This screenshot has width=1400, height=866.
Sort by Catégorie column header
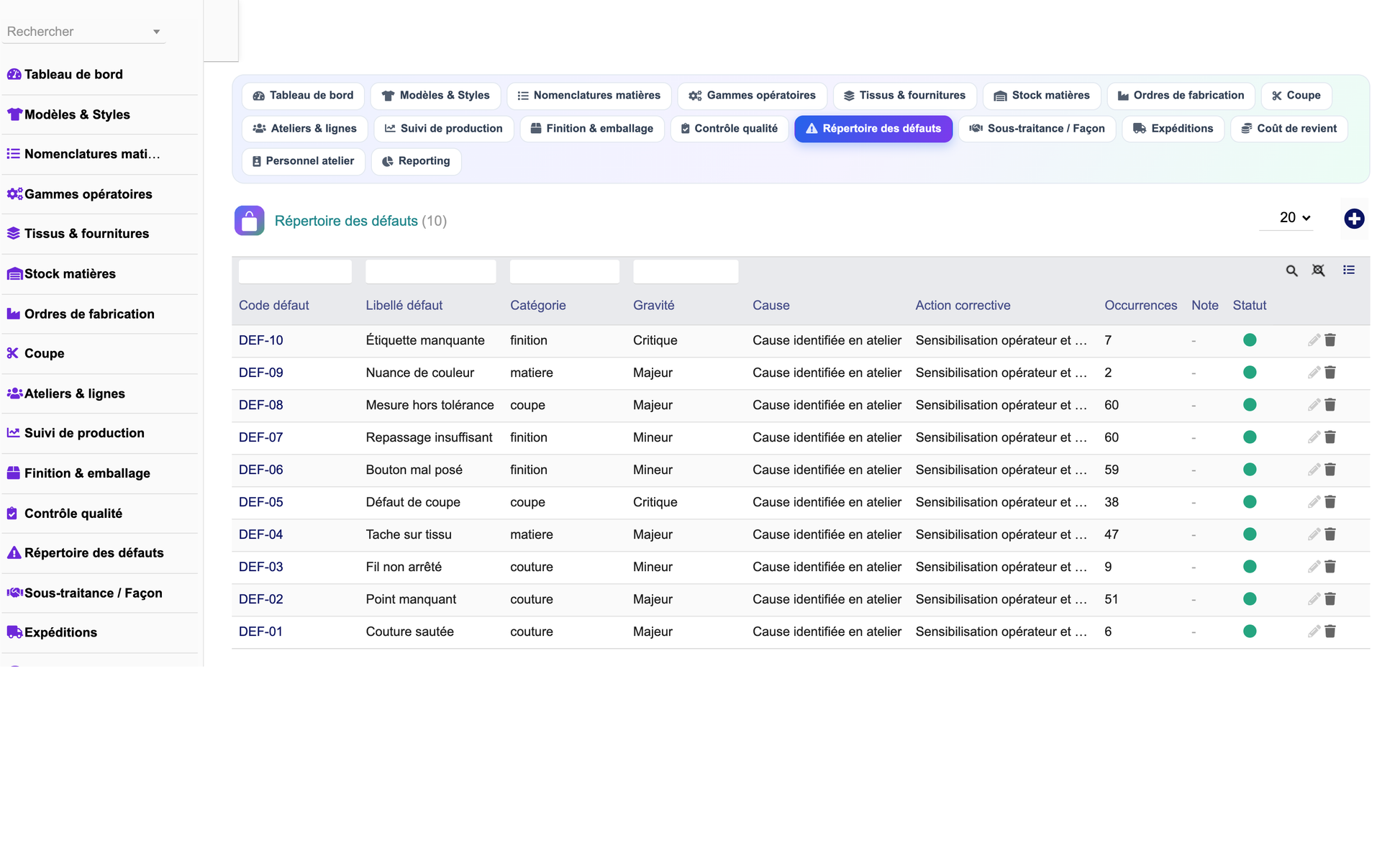[x=537, y=306]
